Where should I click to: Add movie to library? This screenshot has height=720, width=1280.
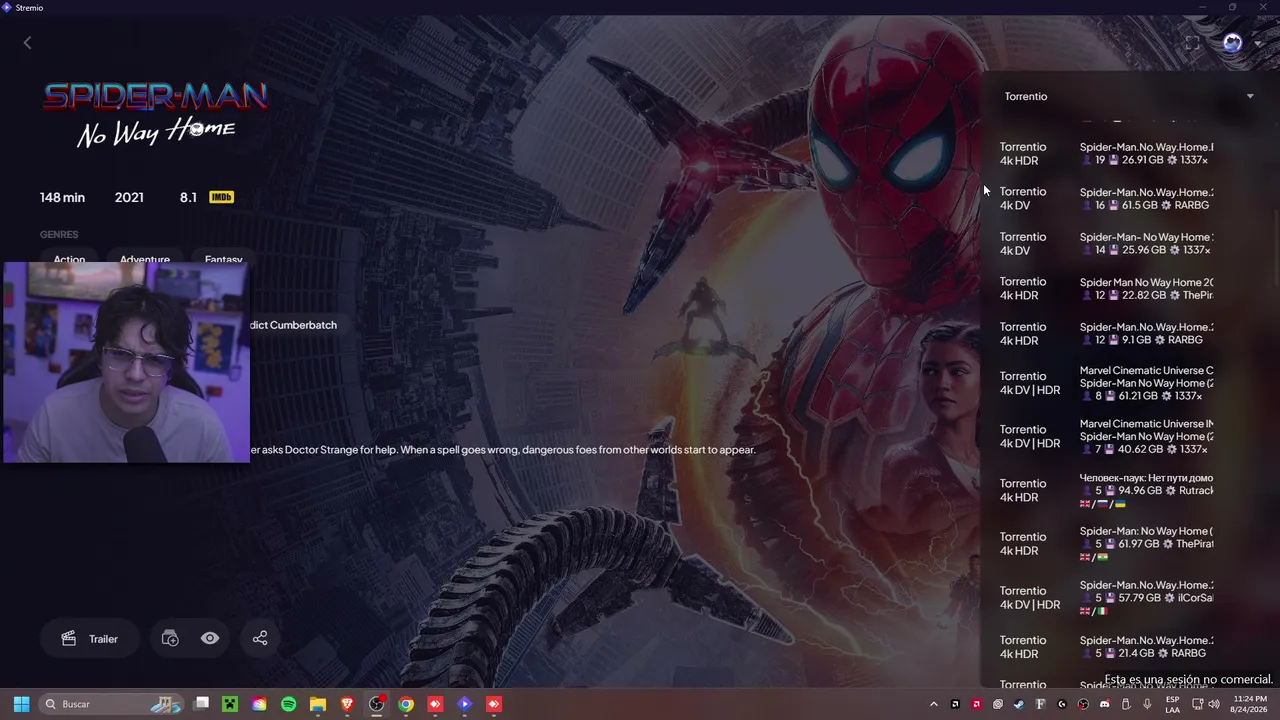tap(170, 638)
